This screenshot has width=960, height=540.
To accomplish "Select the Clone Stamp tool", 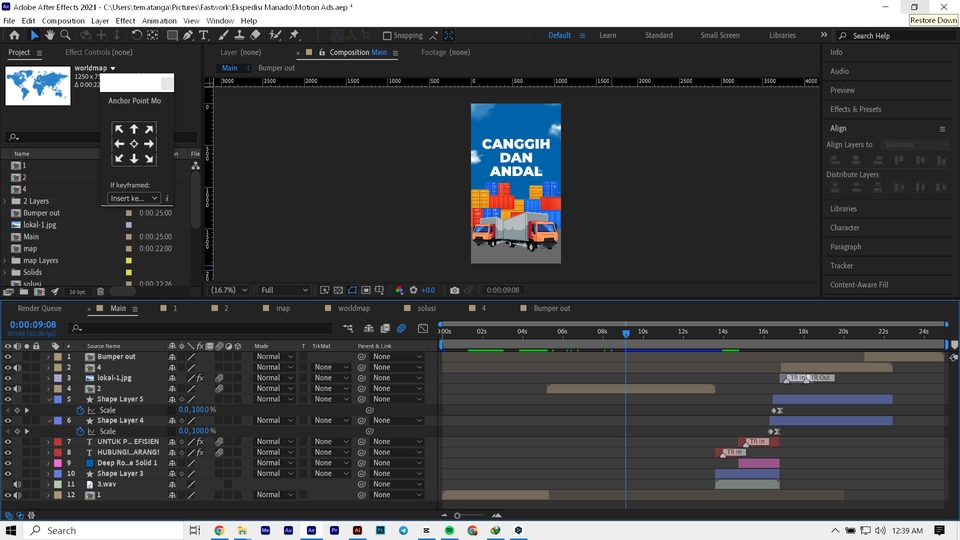I will click(x=239, y=36).
